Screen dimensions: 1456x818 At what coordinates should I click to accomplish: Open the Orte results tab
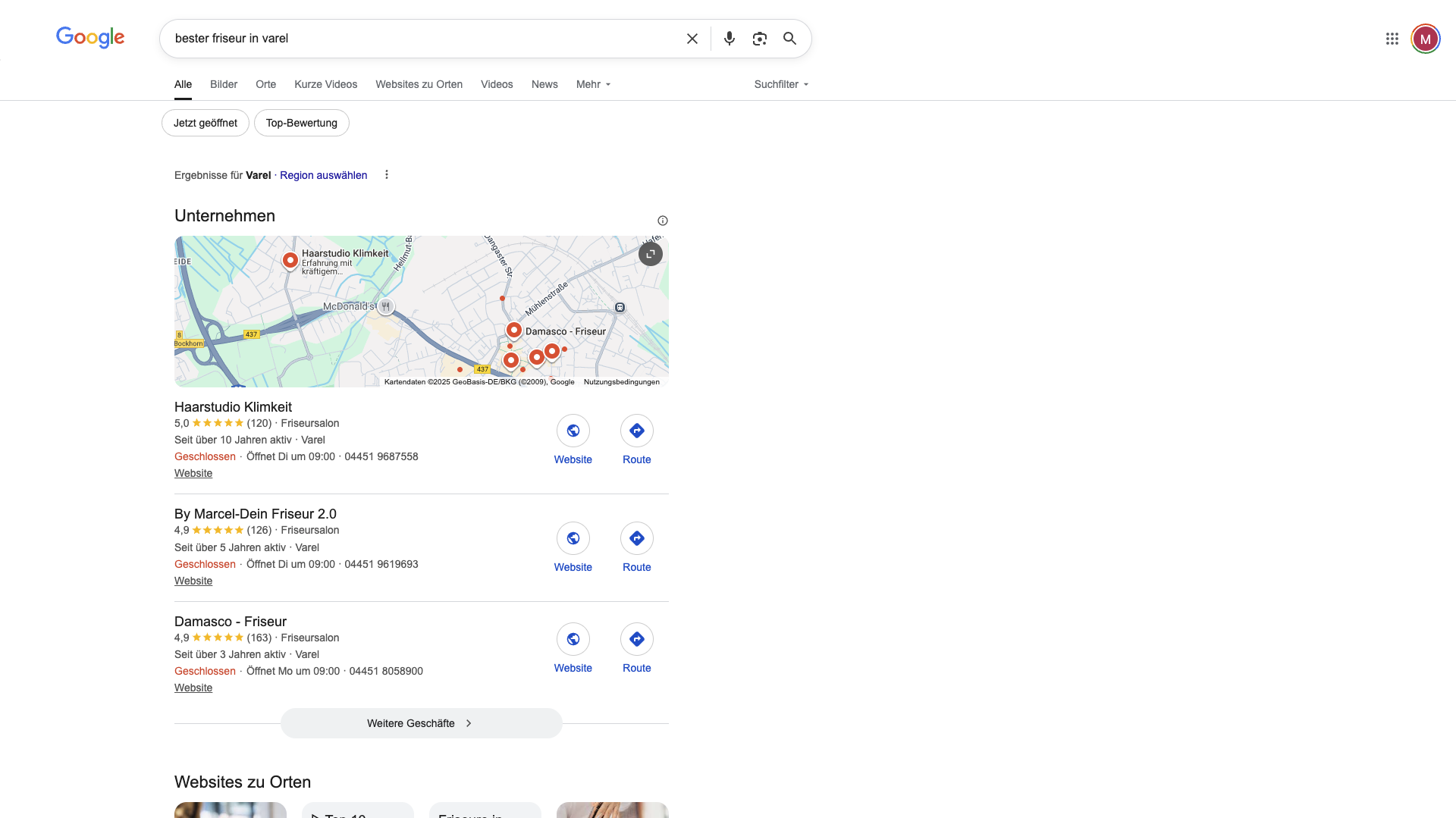pos(265,84)
